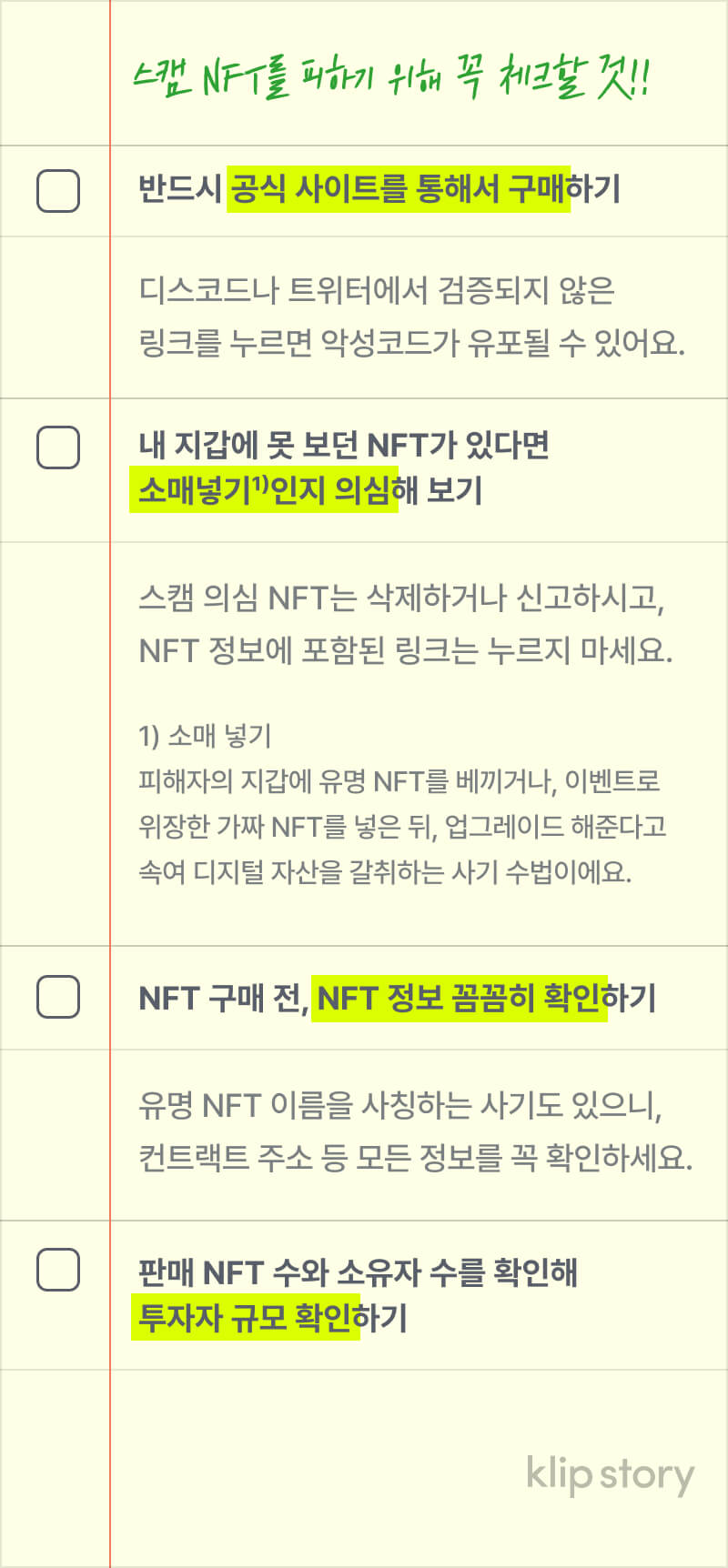Click the 링크를 누르면 악성코드가 유포될 line
This screenshot has width=728, height=1568.
411,343
